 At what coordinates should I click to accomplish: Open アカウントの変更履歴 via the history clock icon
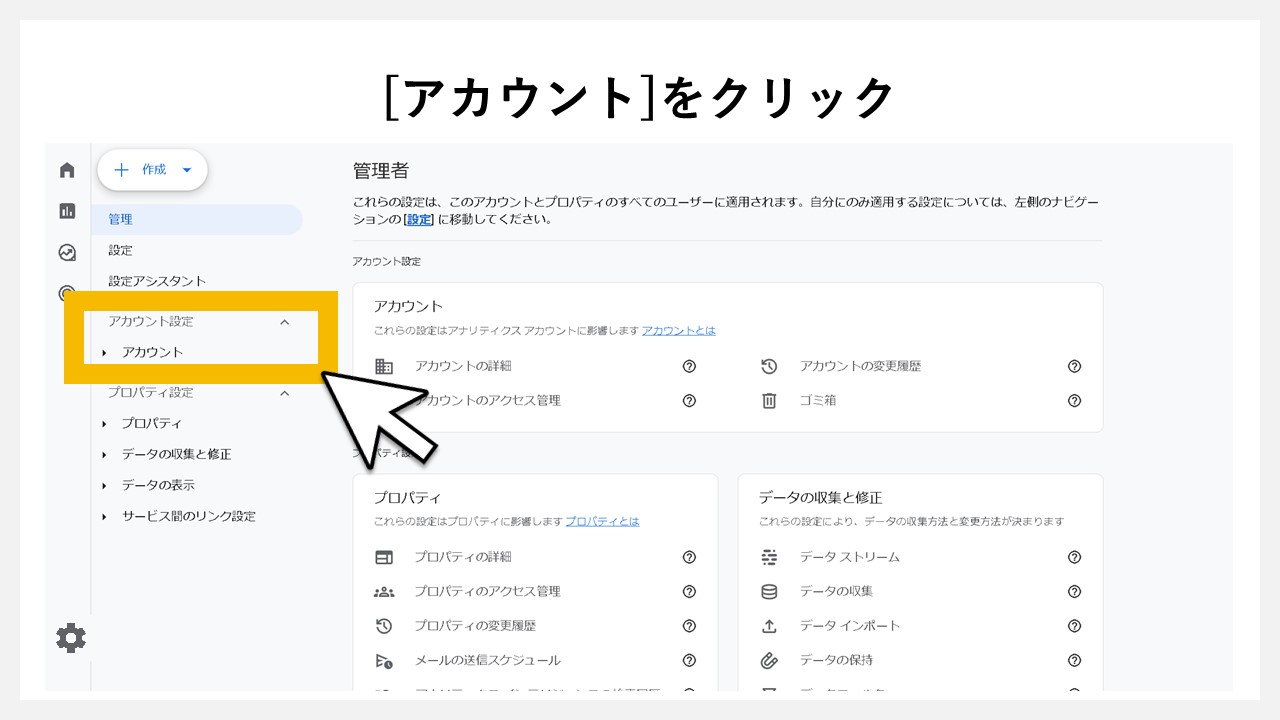tap(769, 366)
